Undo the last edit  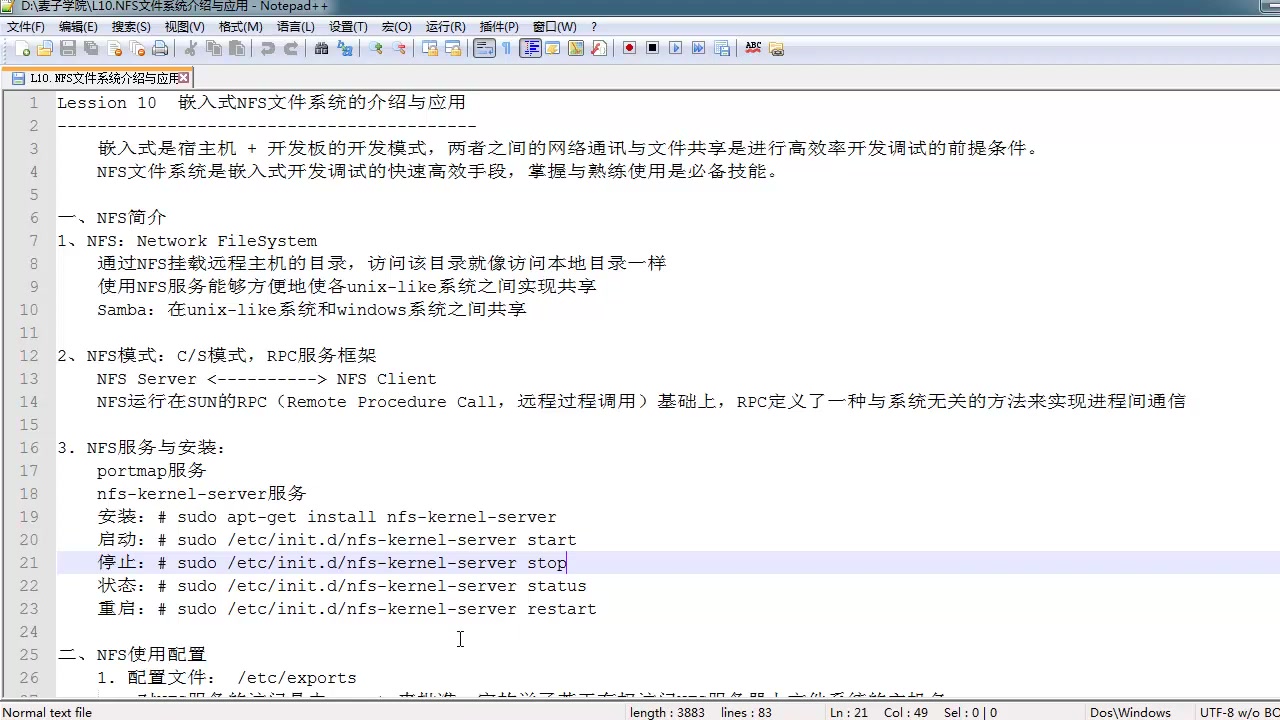point(267,48)
